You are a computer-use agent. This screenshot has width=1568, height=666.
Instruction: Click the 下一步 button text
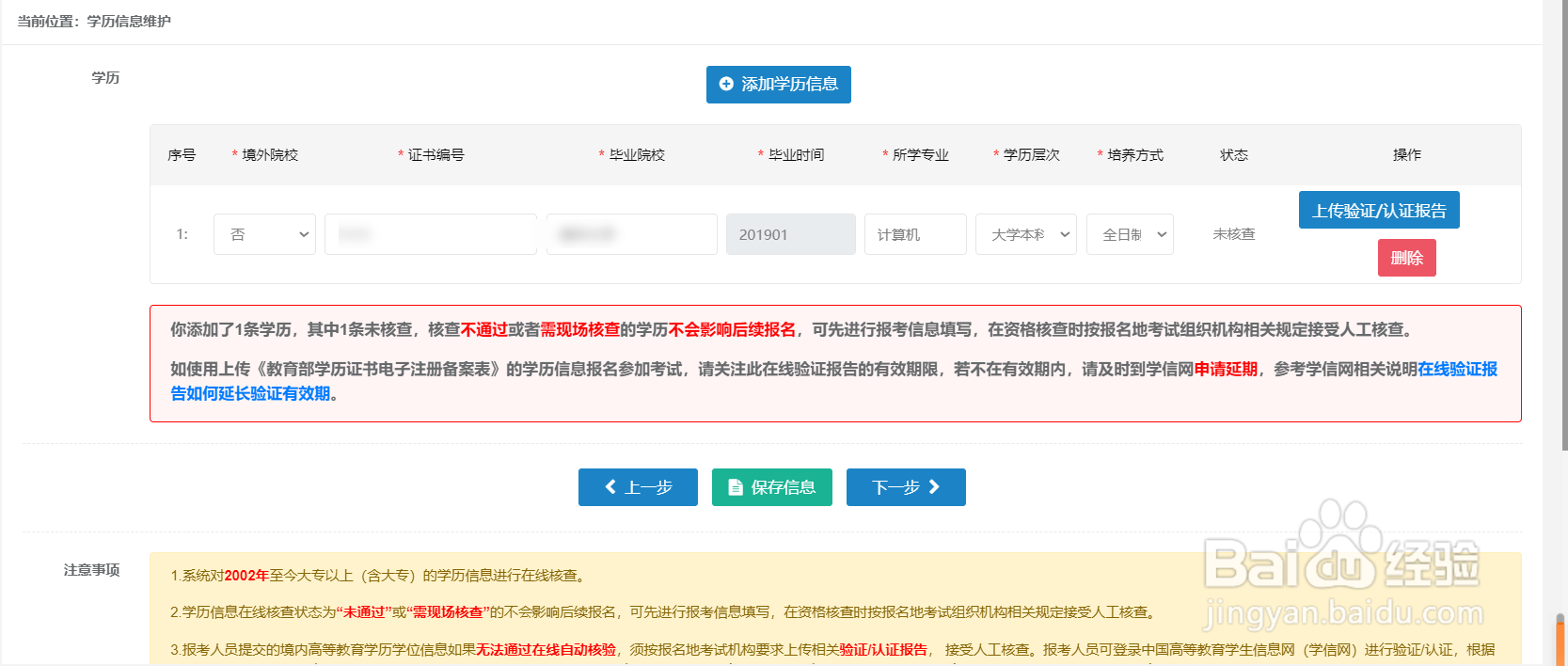coord(895,487)
